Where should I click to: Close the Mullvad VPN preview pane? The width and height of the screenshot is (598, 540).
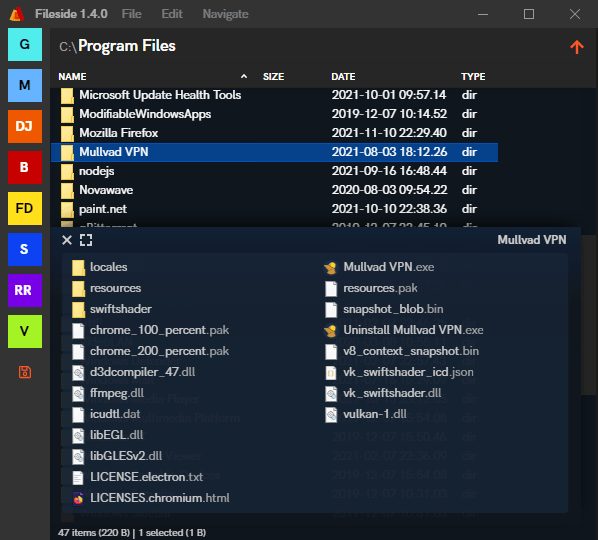67,240
